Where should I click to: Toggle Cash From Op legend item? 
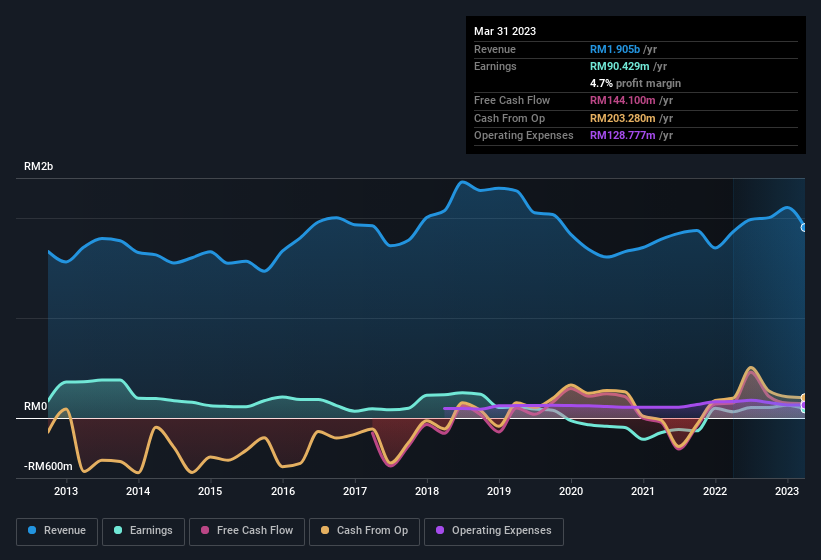coord(365,531)
